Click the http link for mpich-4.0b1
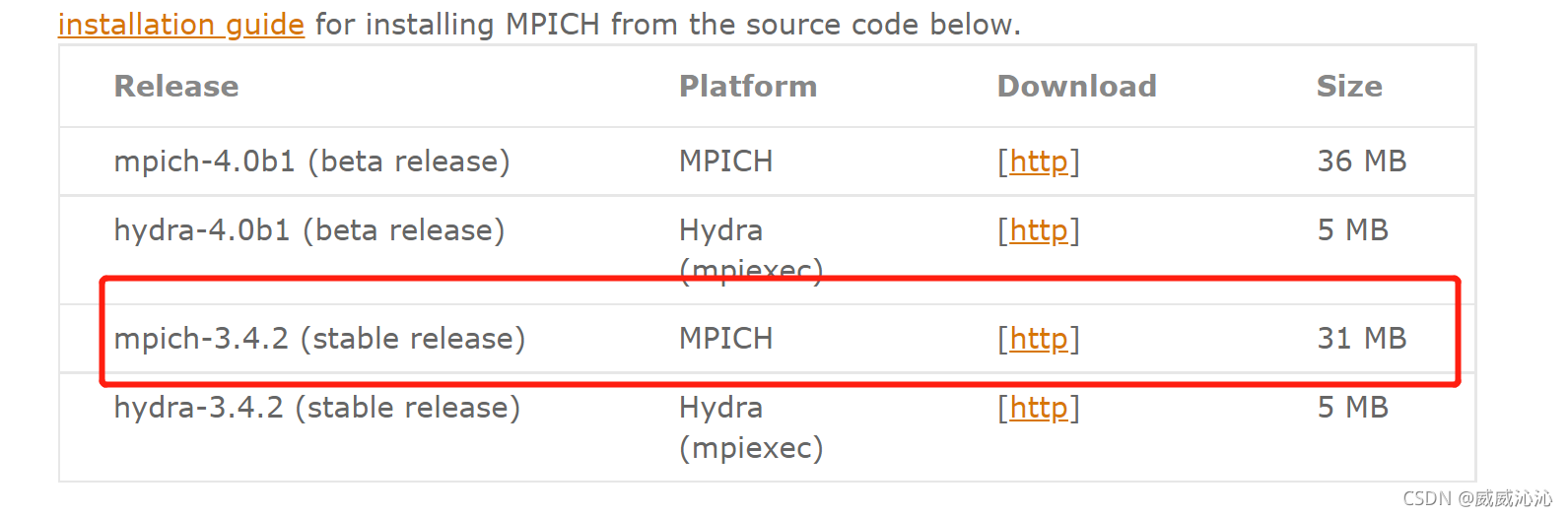The height and width of the screenshot is (516, 1568). click(1039, 161)
